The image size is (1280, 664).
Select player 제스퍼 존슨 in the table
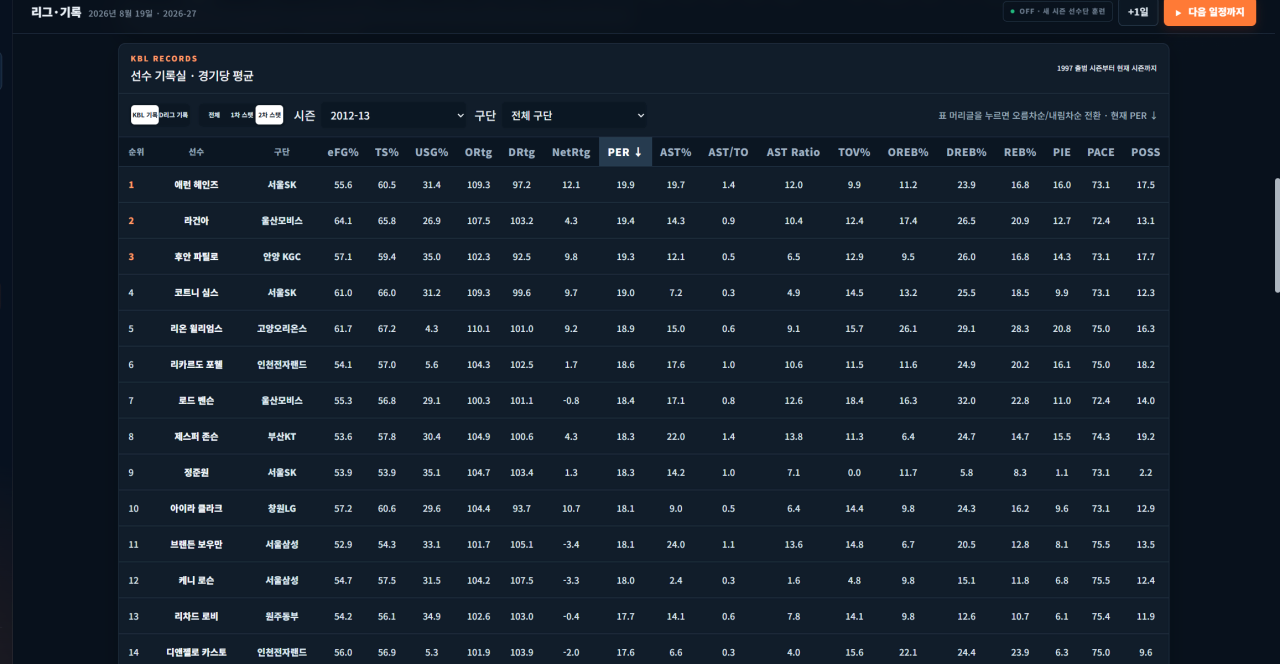[196, 437]
